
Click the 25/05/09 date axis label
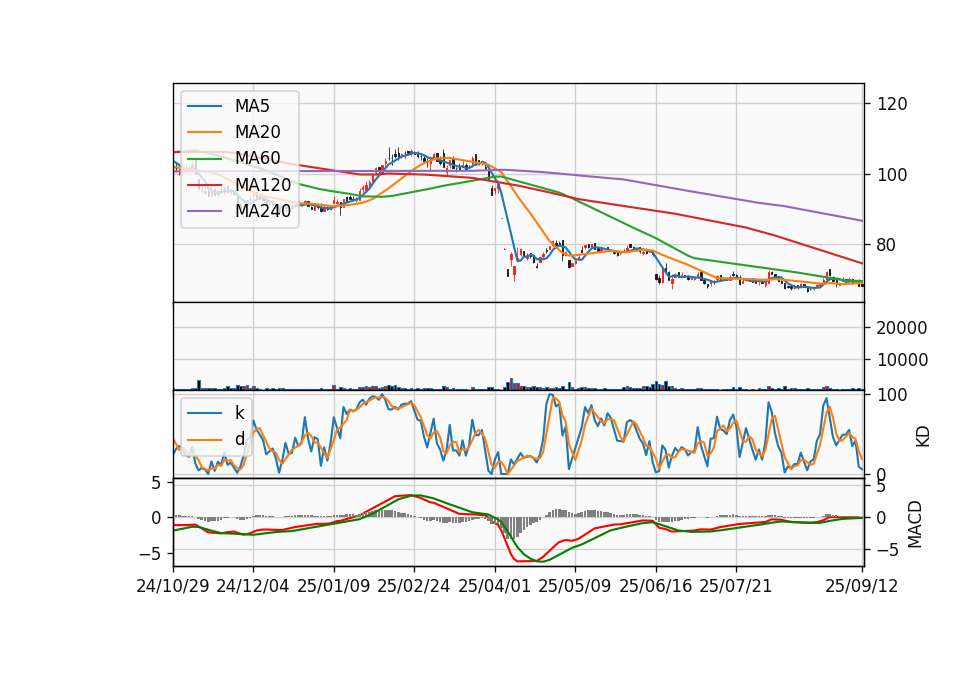pyautogui.click(x=575, y=586)
